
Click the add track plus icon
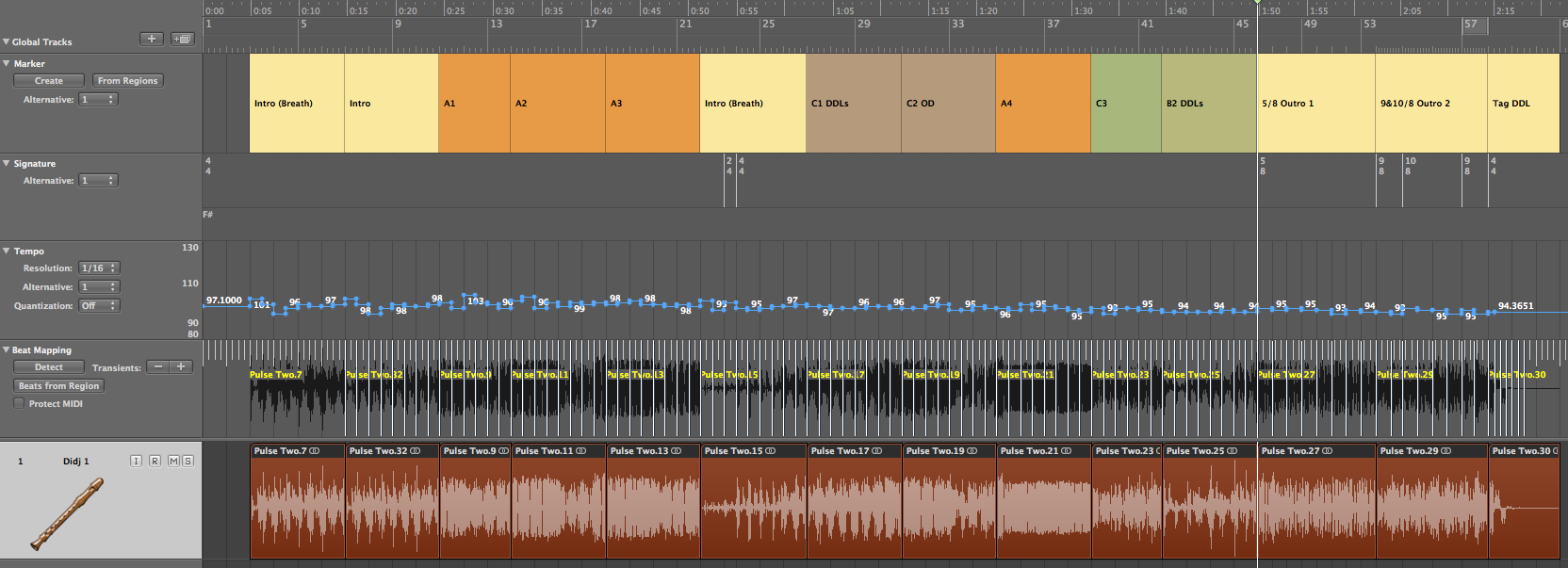coord(151,40)
